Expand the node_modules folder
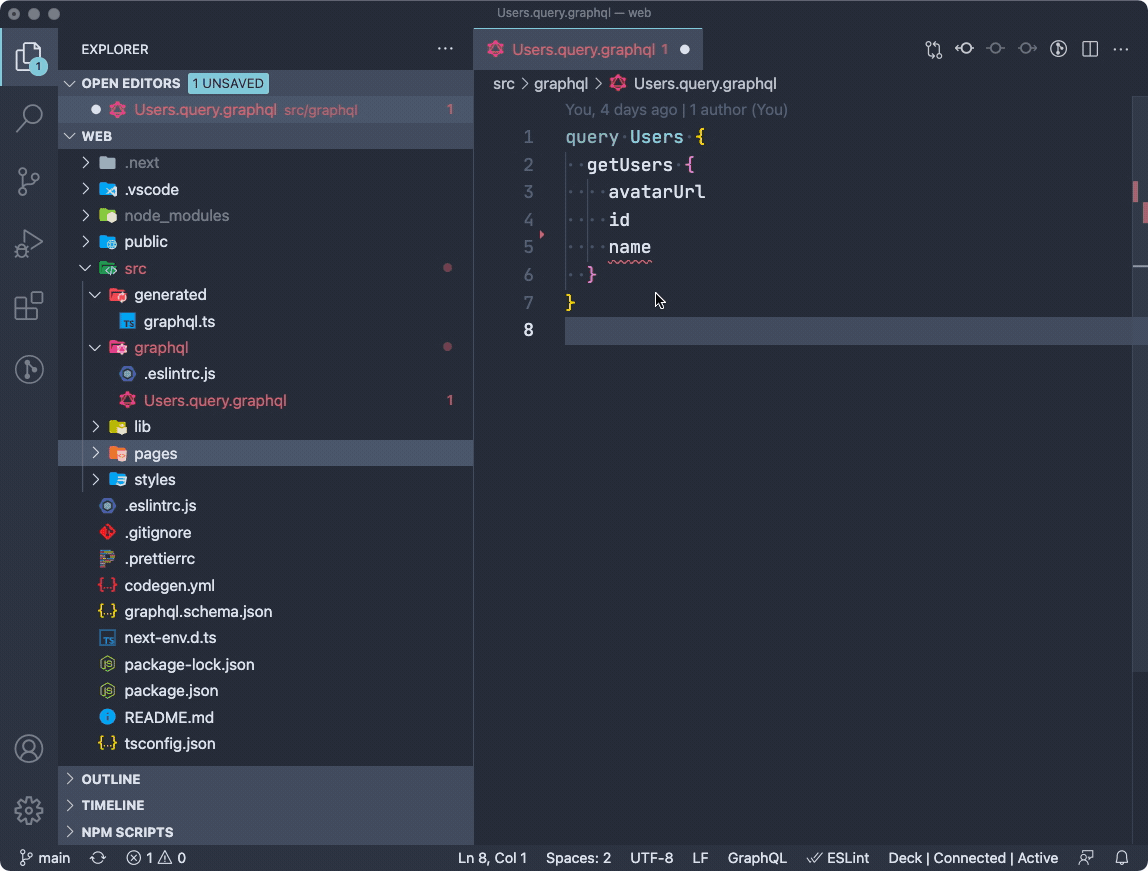Viewport: 1148px width, 871px height. 86,215
